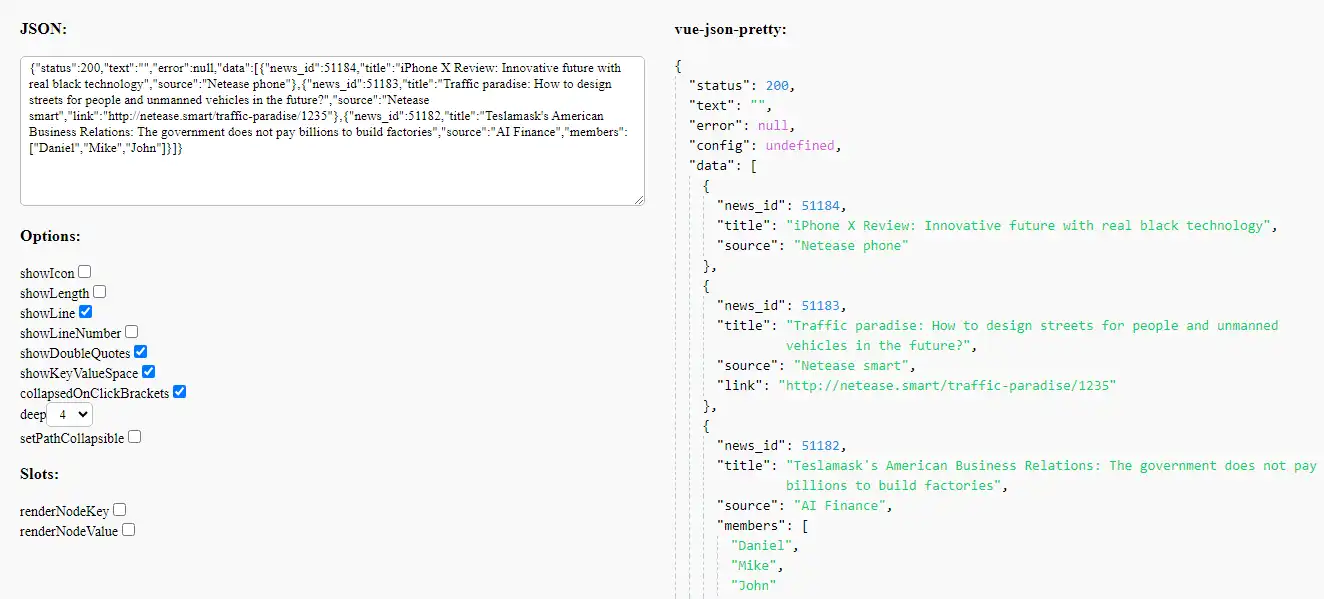1324x599 pixels.
Task: Collapse the object containing news_id 51183
Action: [x=707, y=286]
